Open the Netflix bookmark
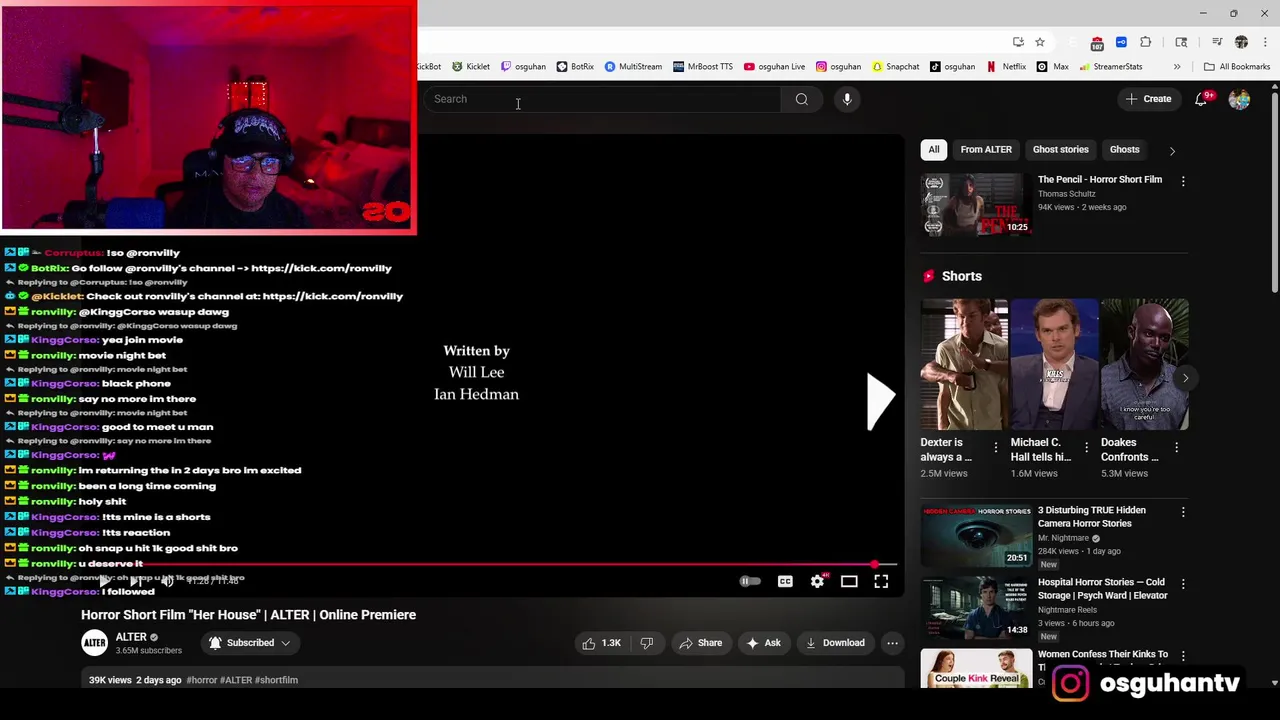 [1007, 67]
